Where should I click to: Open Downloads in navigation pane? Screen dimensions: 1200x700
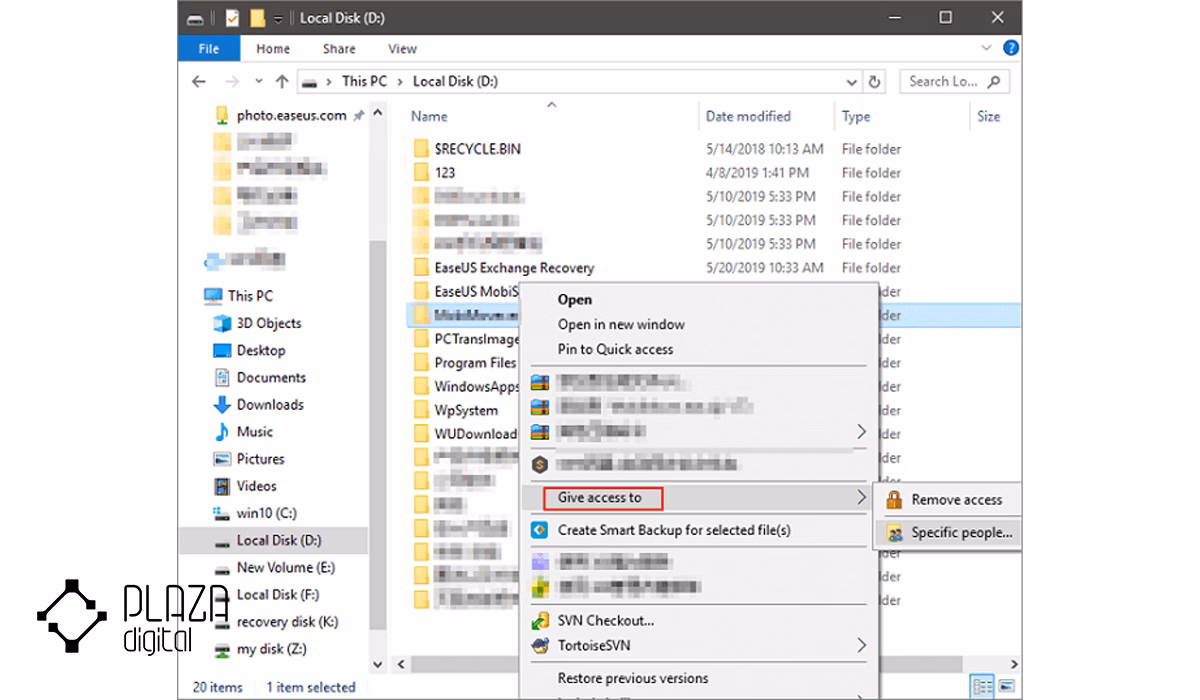270,404
